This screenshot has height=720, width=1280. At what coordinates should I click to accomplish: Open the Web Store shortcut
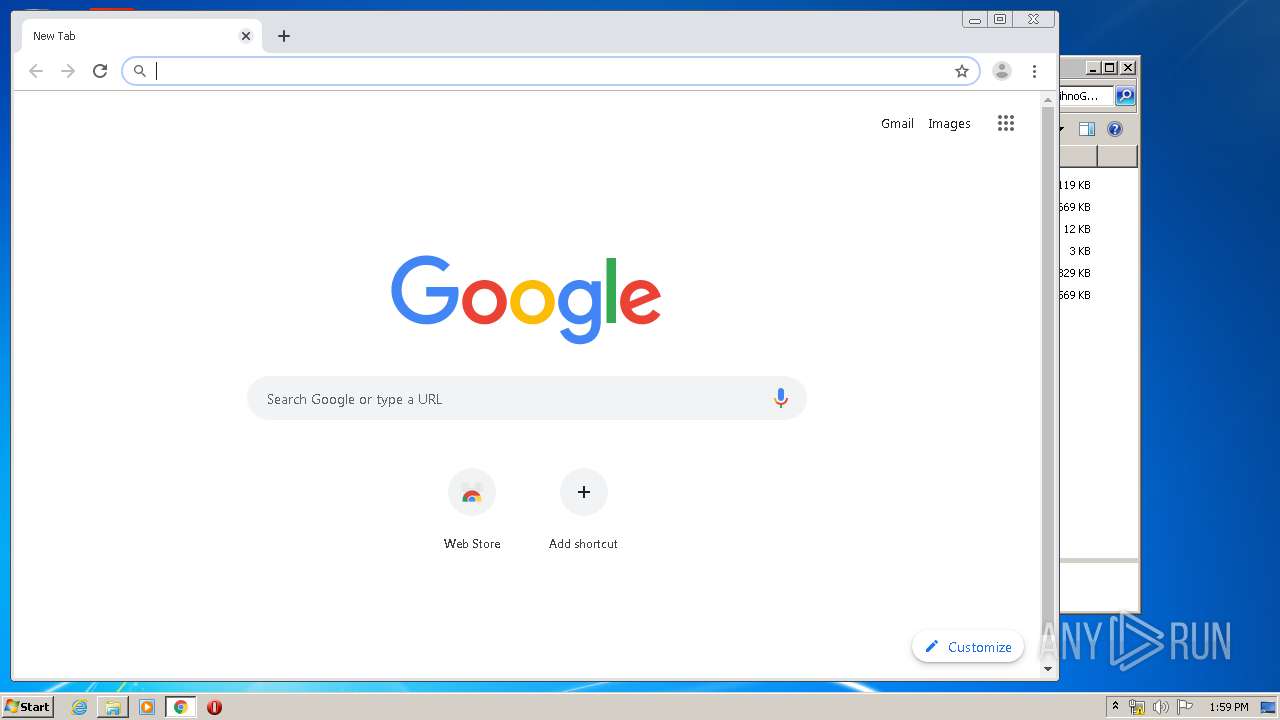tap(472, 509)
